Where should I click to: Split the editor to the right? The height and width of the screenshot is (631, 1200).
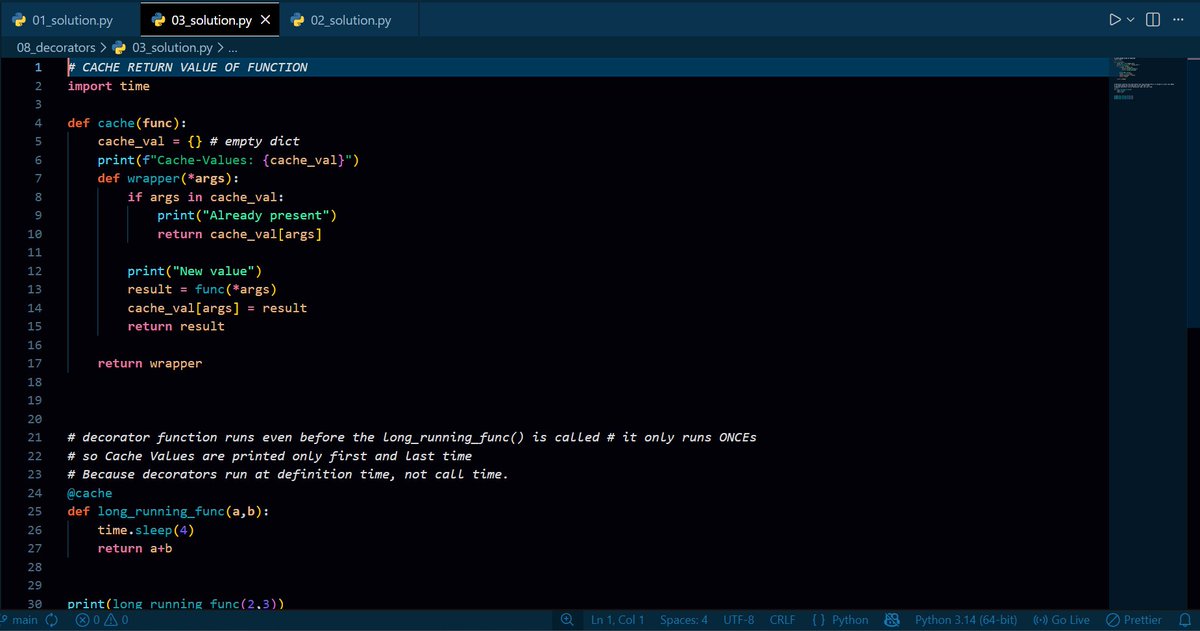[x=1153, y=20]
